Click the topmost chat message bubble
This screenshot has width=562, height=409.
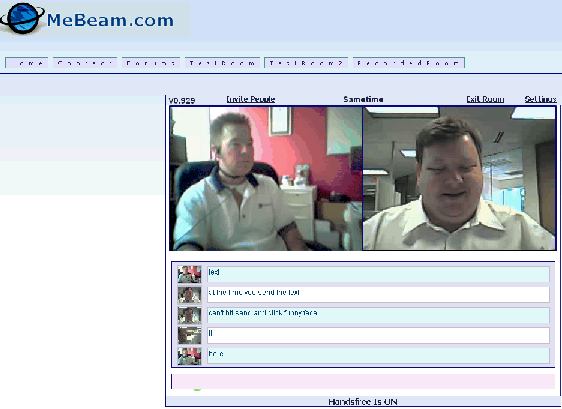(378, 274)
